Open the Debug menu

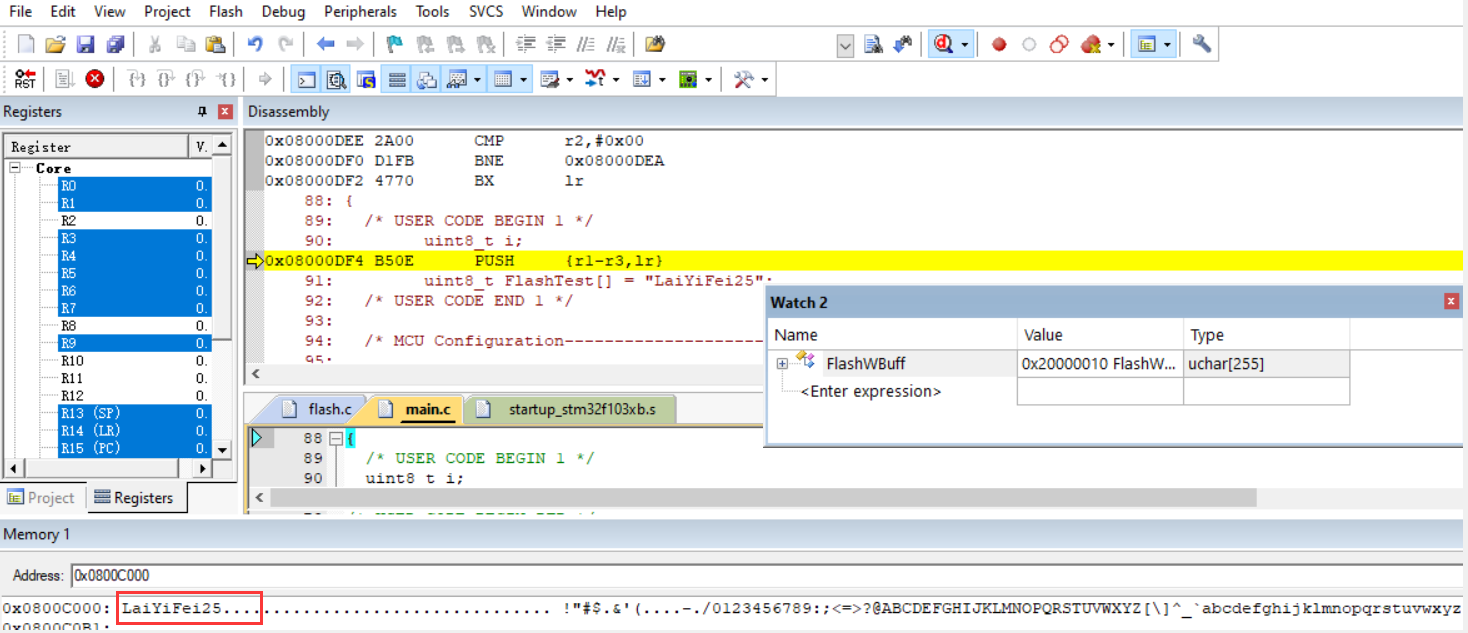[284, 12]
